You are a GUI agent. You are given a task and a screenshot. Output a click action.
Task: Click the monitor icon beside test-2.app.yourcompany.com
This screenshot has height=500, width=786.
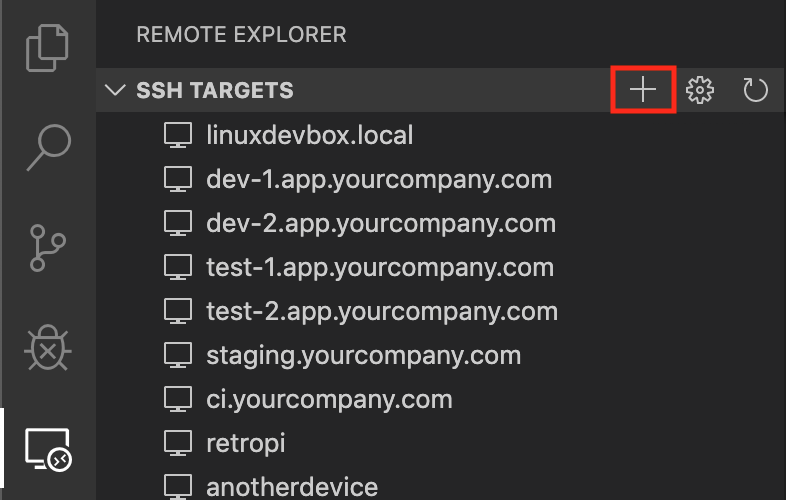[178, 311]
